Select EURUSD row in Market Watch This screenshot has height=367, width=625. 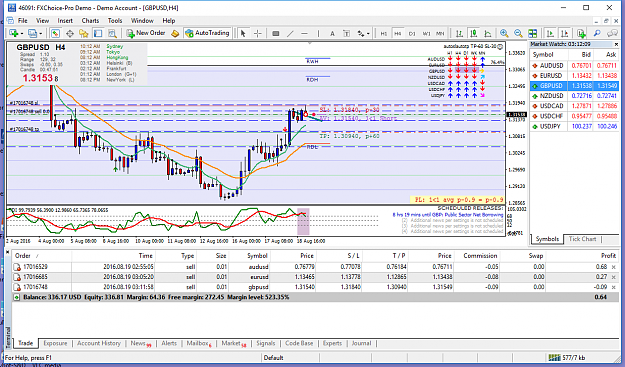point(574,76)
